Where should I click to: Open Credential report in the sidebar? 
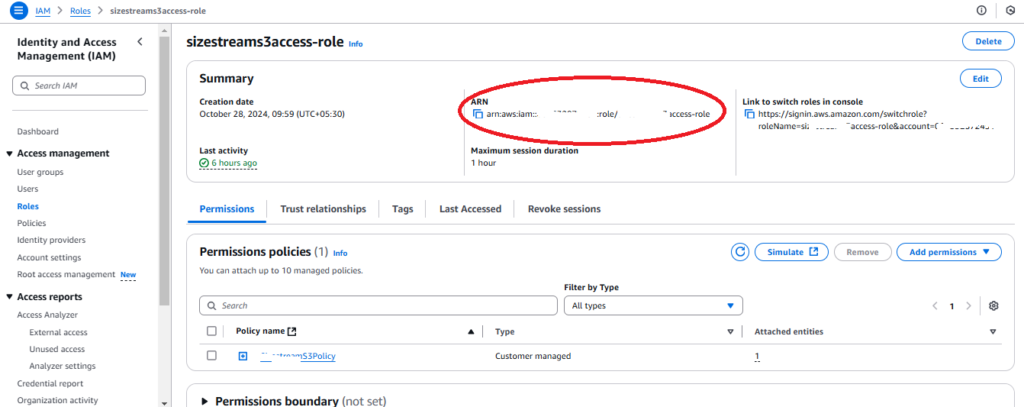click(50, 383)
